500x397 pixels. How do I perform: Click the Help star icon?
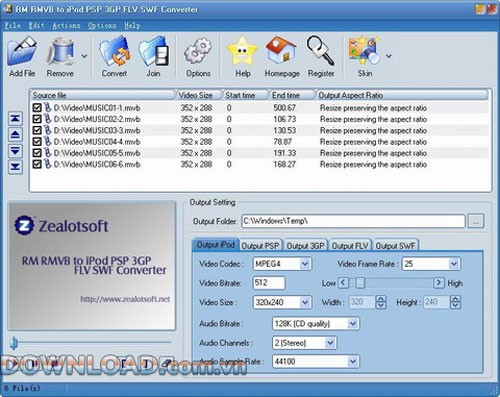click(x=242, y=51)
